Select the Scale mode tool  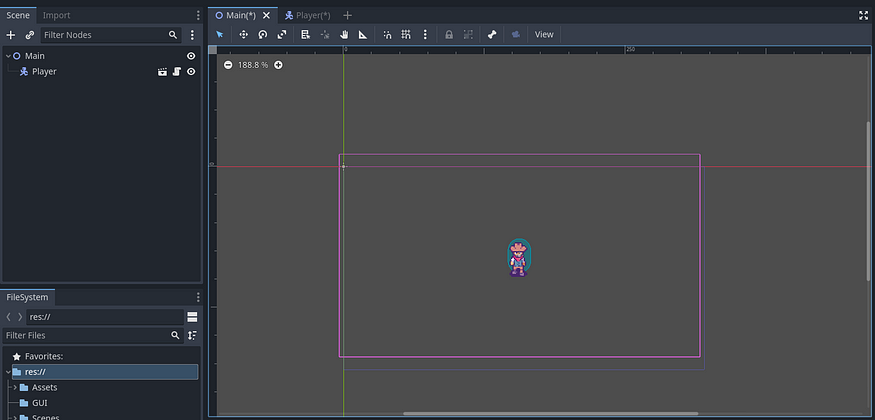click(x=281, y=34)
